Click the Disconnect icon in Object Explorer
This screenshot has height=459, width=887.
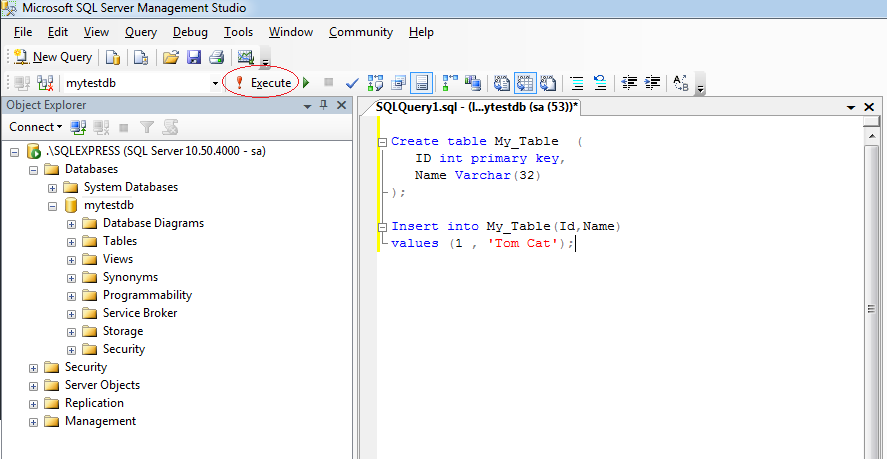pos(101,127)
